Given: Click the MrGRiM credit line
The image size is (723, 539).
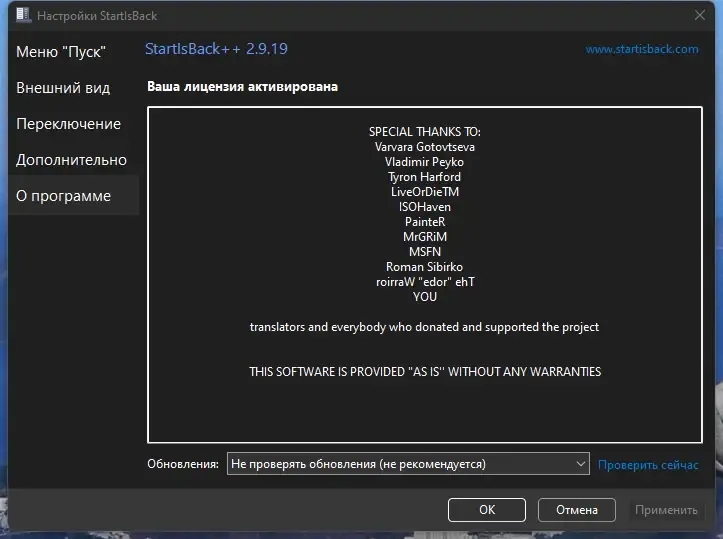Looking at the screenshot, I should 425,237.
